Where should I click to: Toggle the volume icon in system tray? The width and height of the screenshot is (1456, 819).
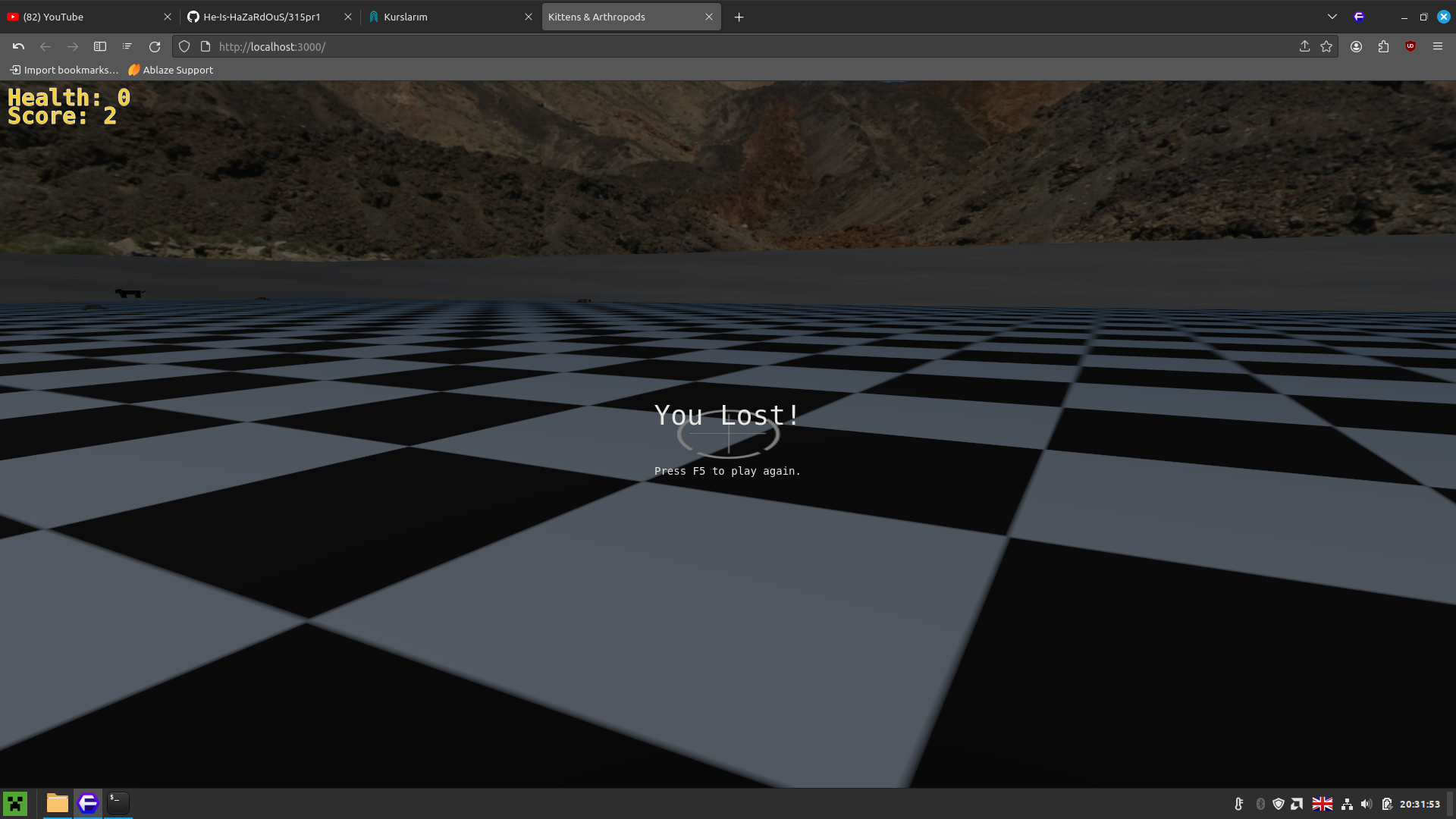[x=1367, y=804]
